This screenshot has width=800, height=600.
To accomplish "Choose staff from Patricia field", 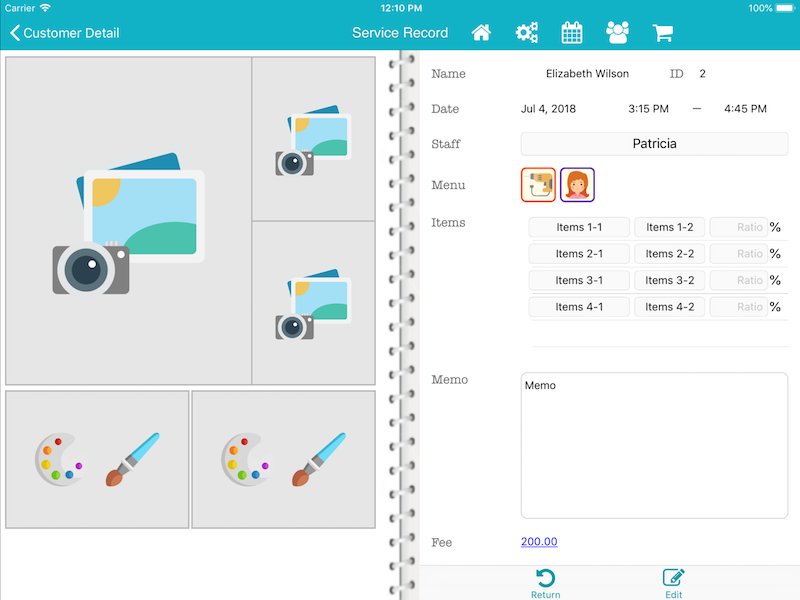I will tap(654, 144).
